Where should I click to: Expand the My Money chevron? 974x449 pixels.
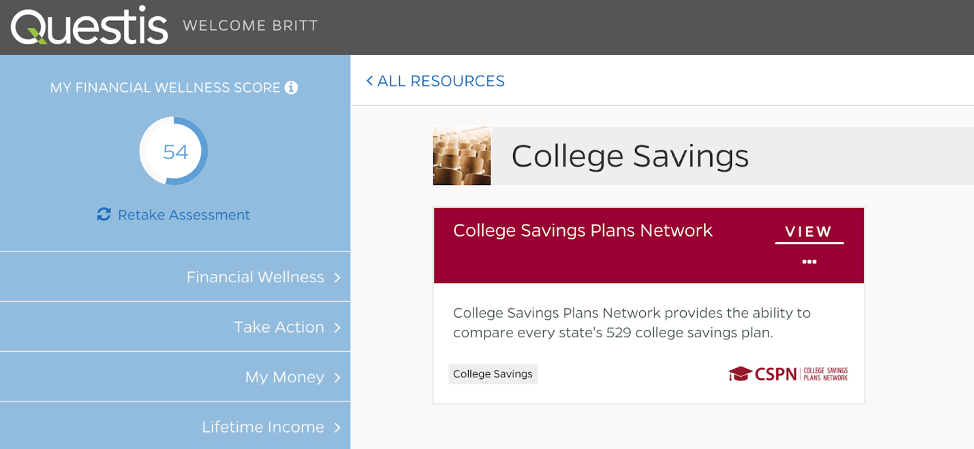(338, 377)
